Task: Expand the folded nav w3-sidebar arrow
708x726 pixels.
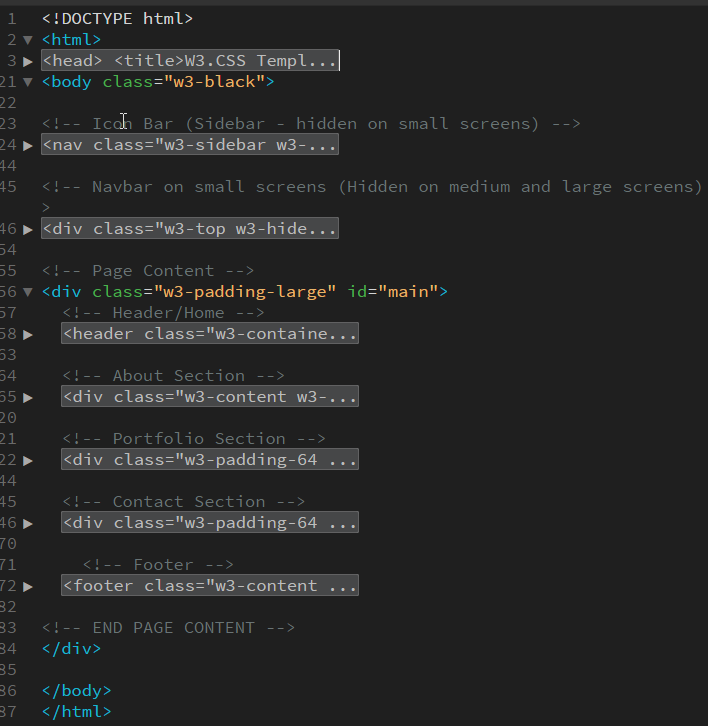Action: 28,145
